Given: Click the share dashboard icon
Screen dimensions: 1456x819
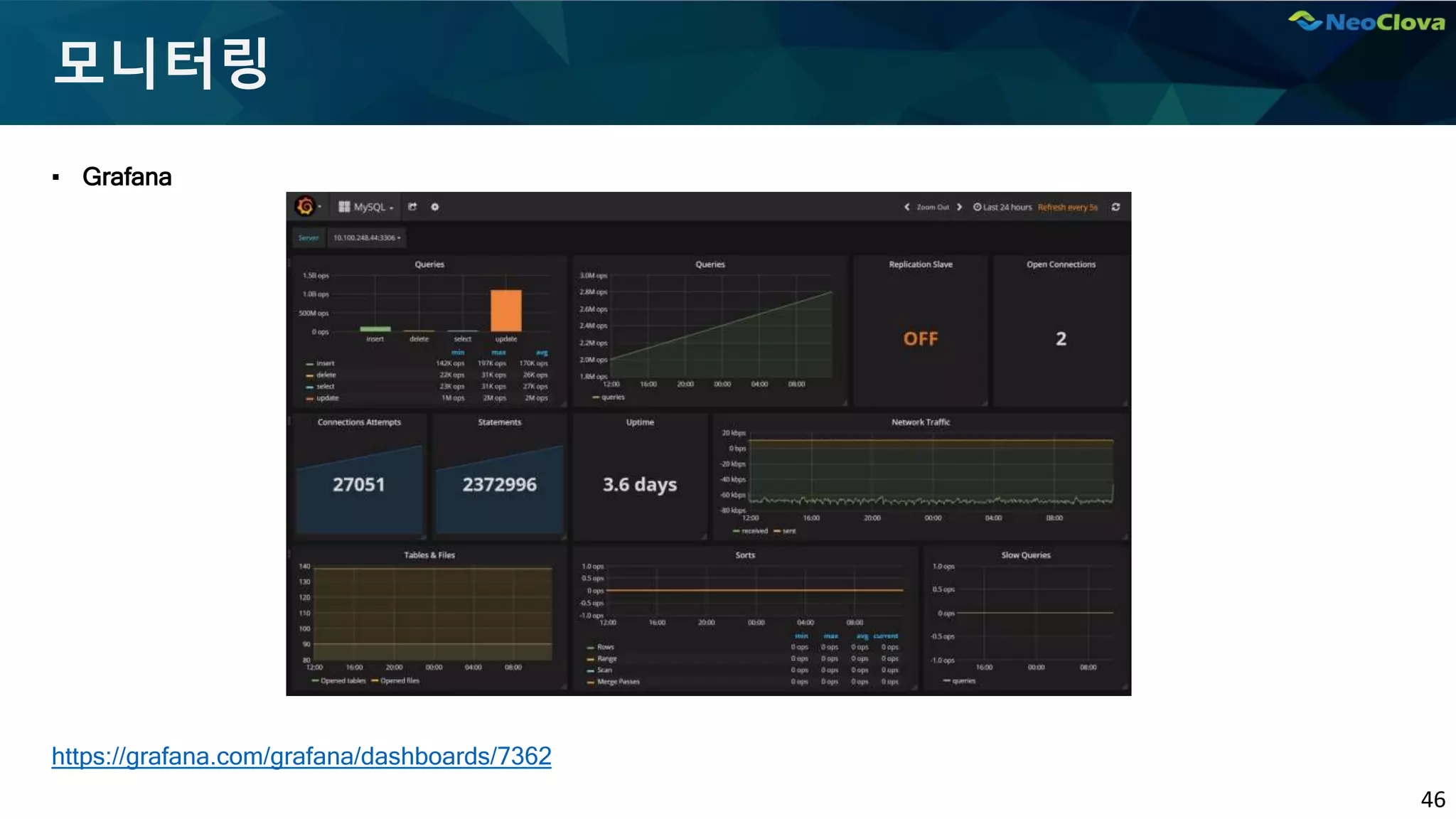Looking at the screenshot, I should tap(412, 207).
